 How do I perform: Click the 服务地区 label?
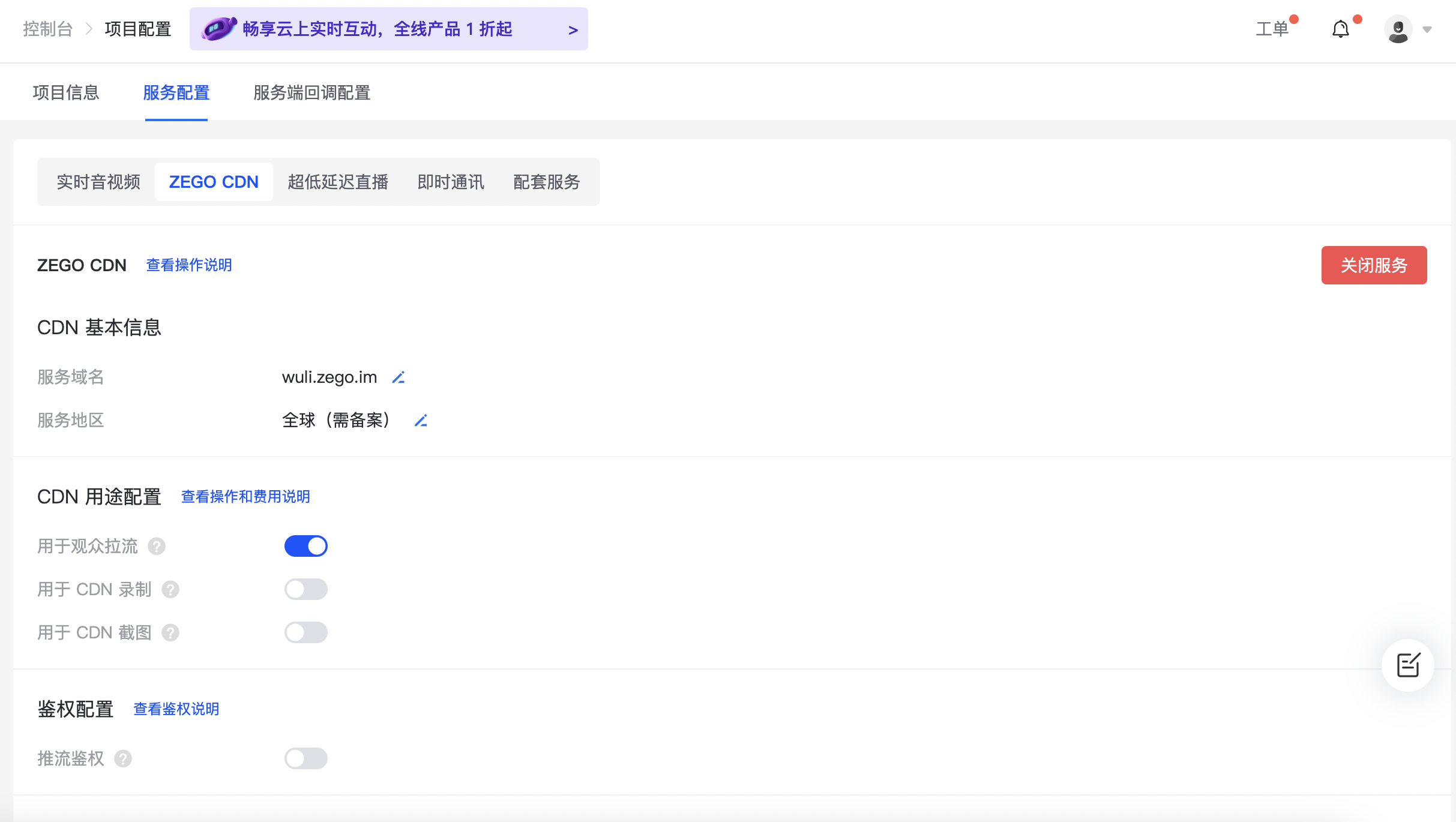tap(71, 420)
